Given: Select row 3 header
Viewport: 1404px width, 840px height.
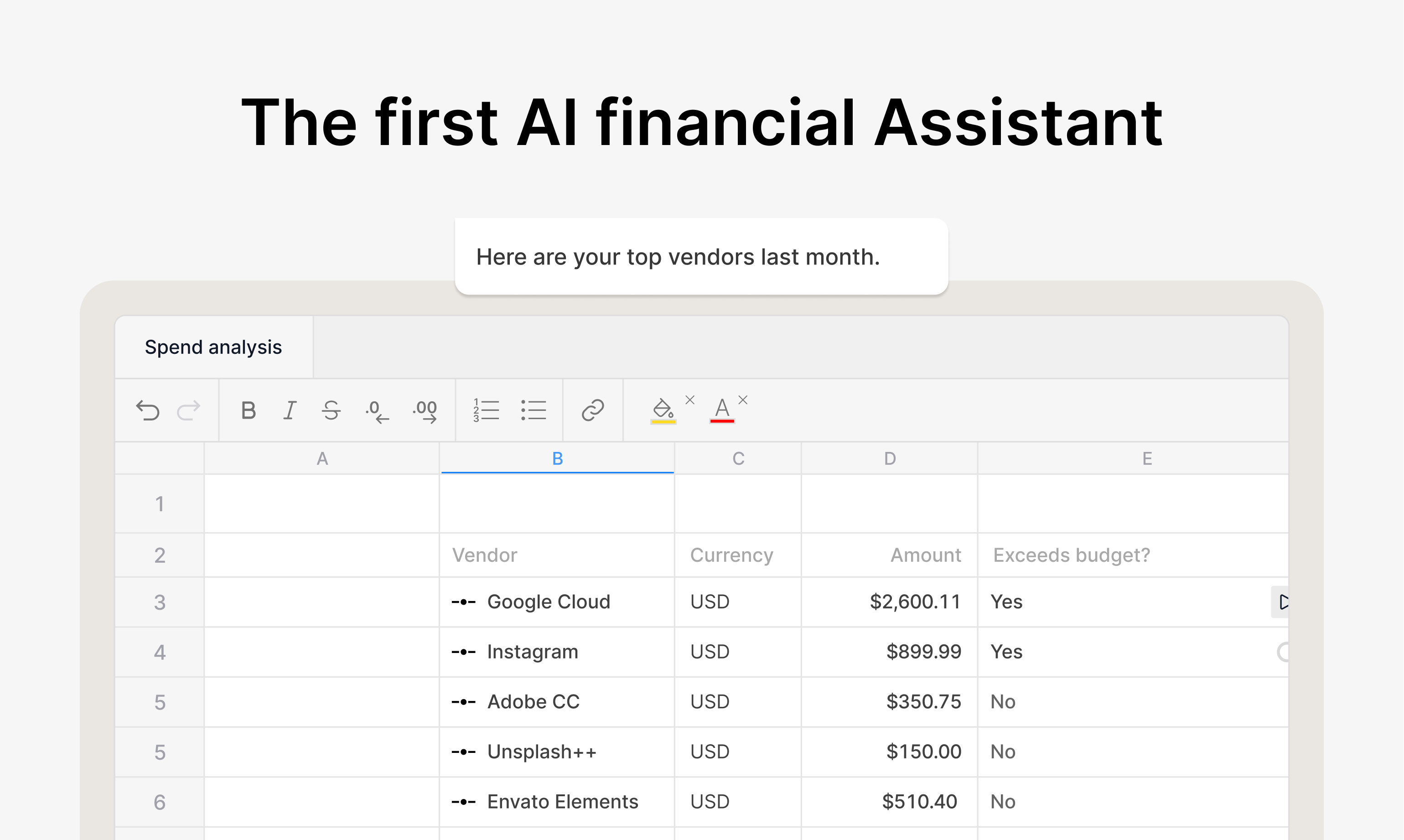Looking at the screenshot, I should pyautogui.click(x=160, y=602).
